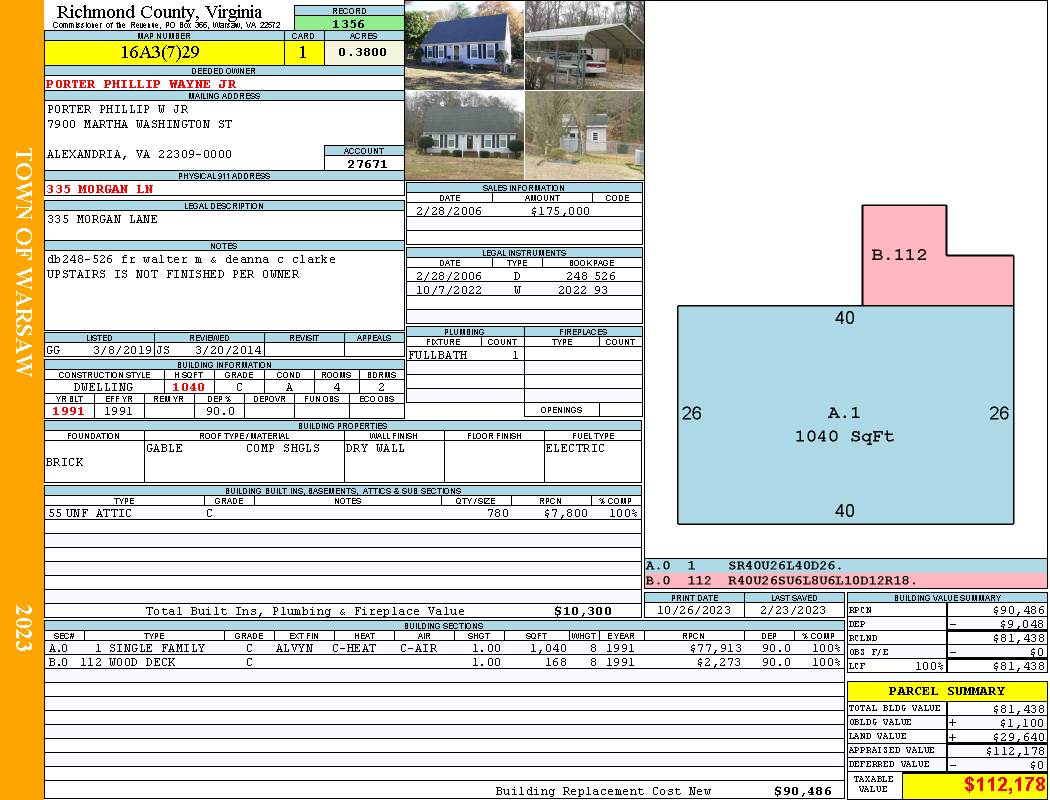Click wall finish DRY WALL
The image size is (1050, 800).
375,448
